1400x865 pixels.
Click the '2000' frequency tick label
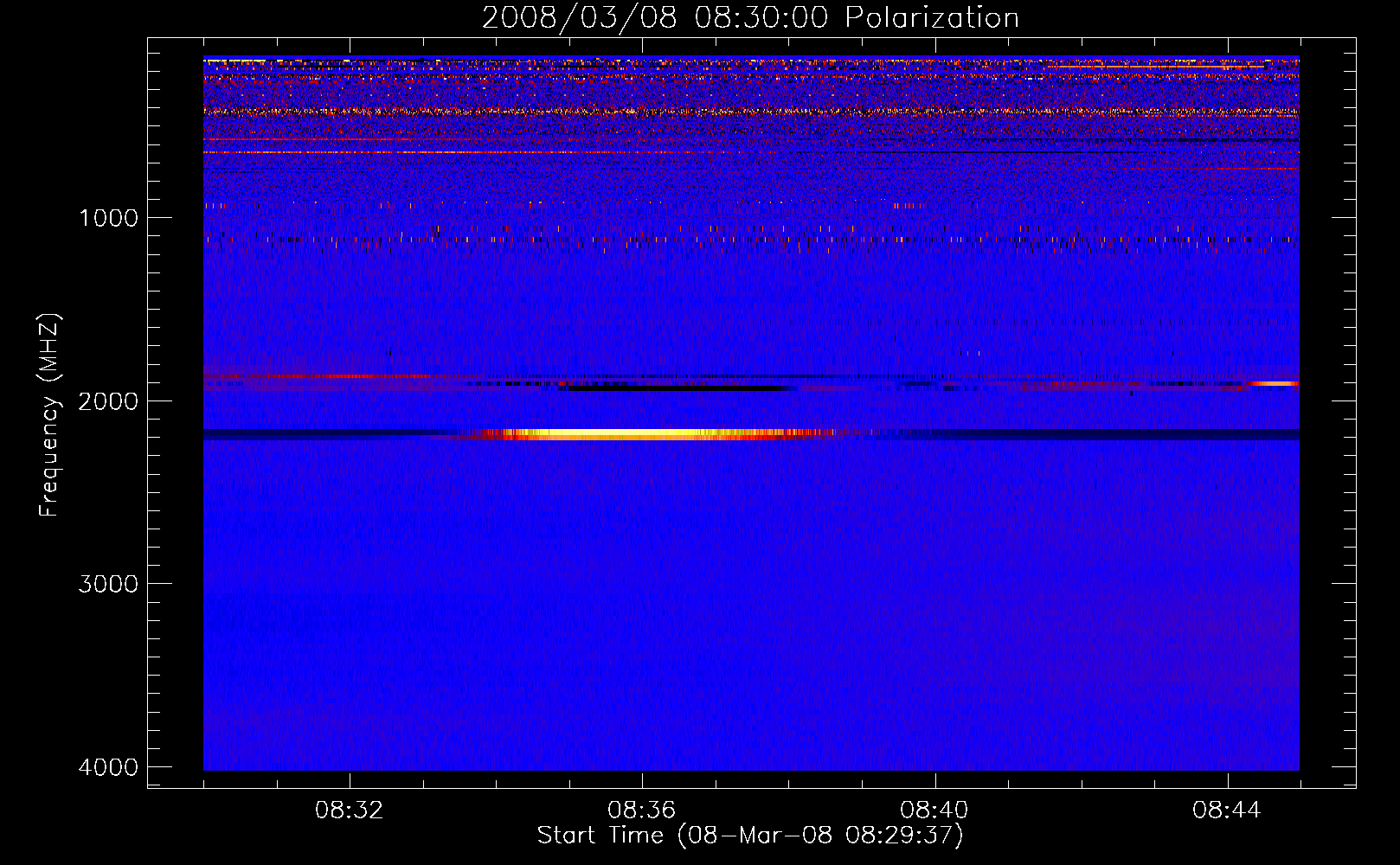click(x=108, y=400)
